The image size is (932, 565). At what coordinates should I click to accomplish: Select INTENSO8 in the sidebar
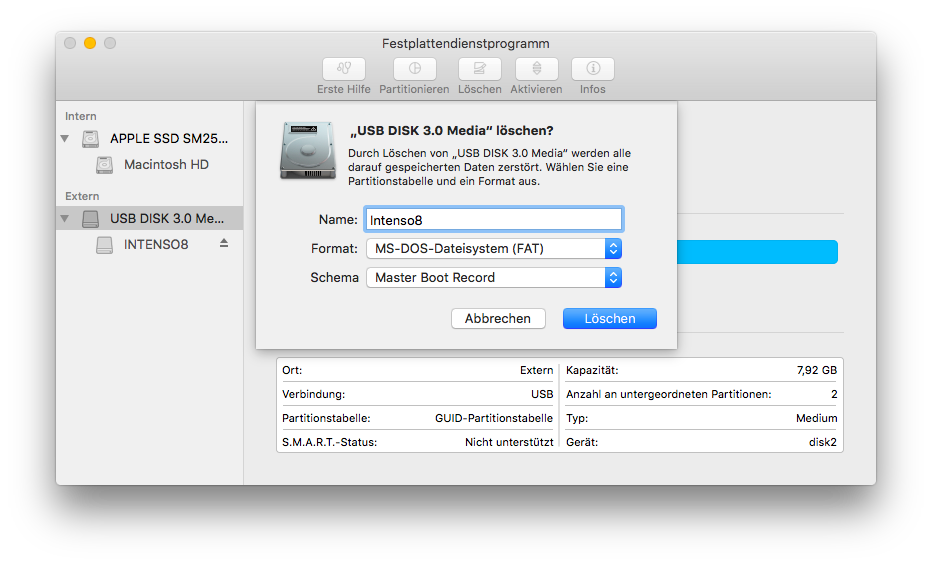pos(156,244)
